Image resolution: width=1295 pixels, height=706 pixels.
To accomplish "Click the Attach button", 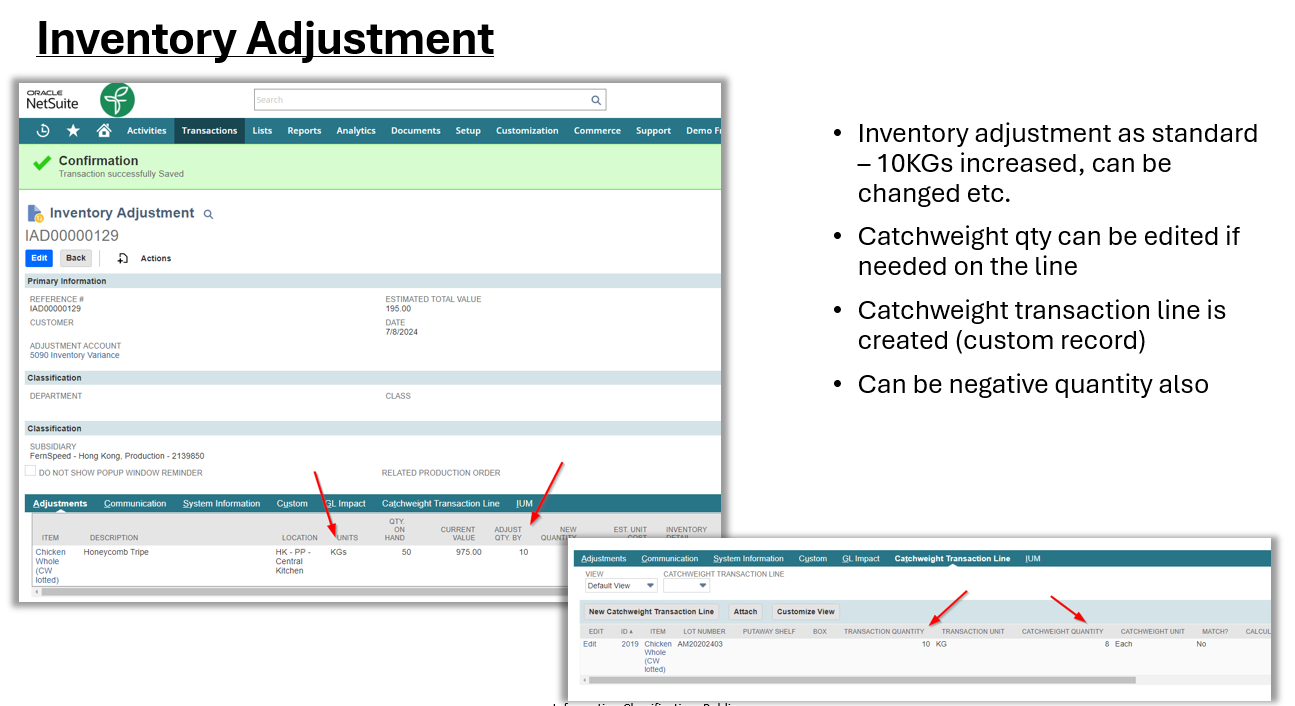I will [x=745, y=612].
